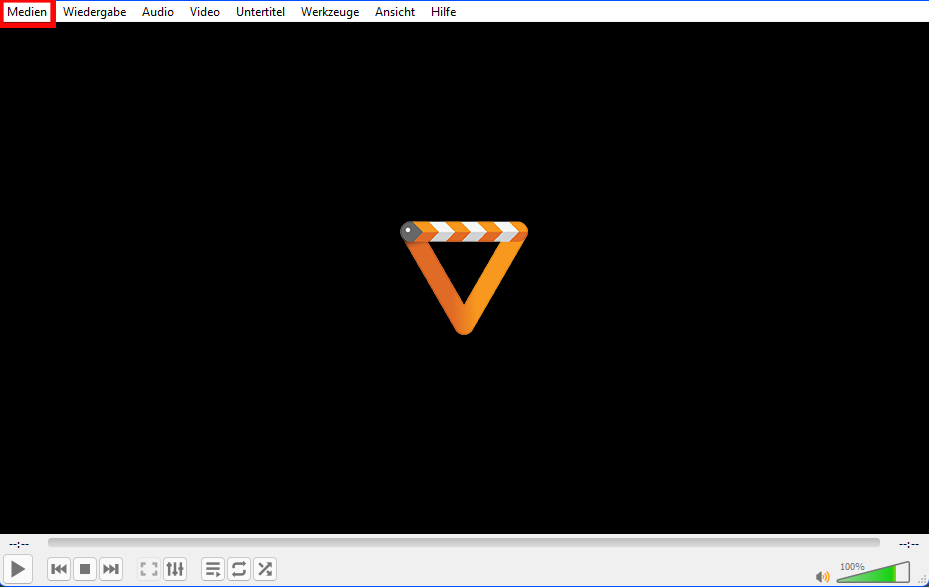Expand the Audio menu
The height and width of the screenshot is (587, 929).
click(157, 12)
